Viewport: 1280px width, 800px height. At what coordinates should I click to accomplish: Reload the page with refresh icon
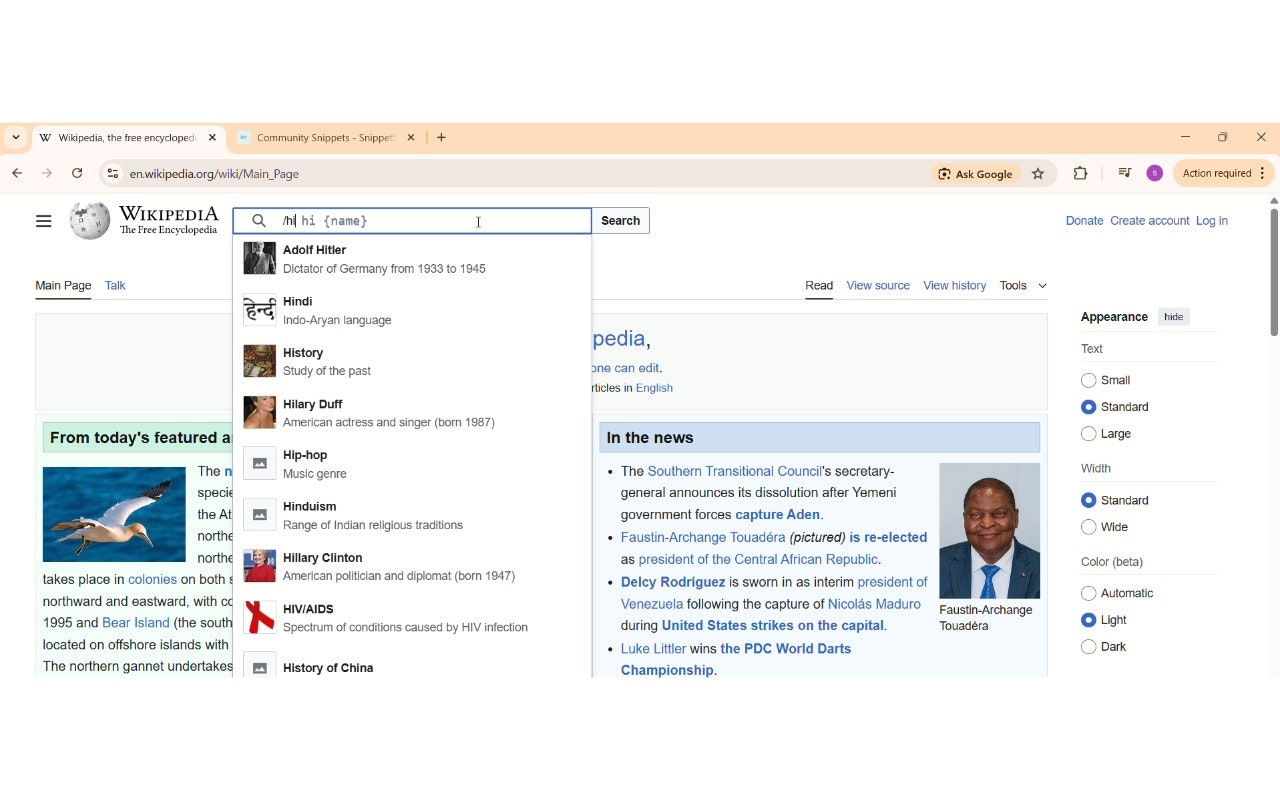coord(77,173)
